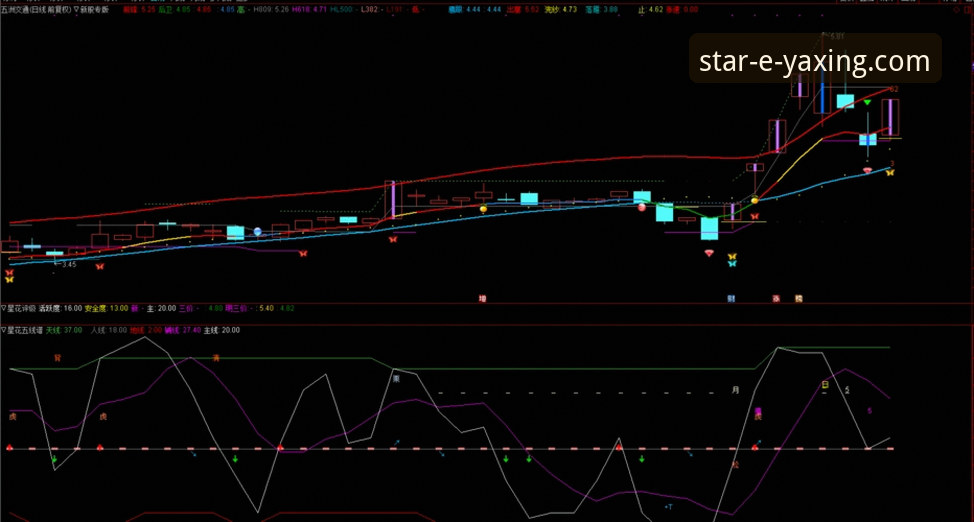Click the red butterfly under the tall purple candle

[393, 240]
